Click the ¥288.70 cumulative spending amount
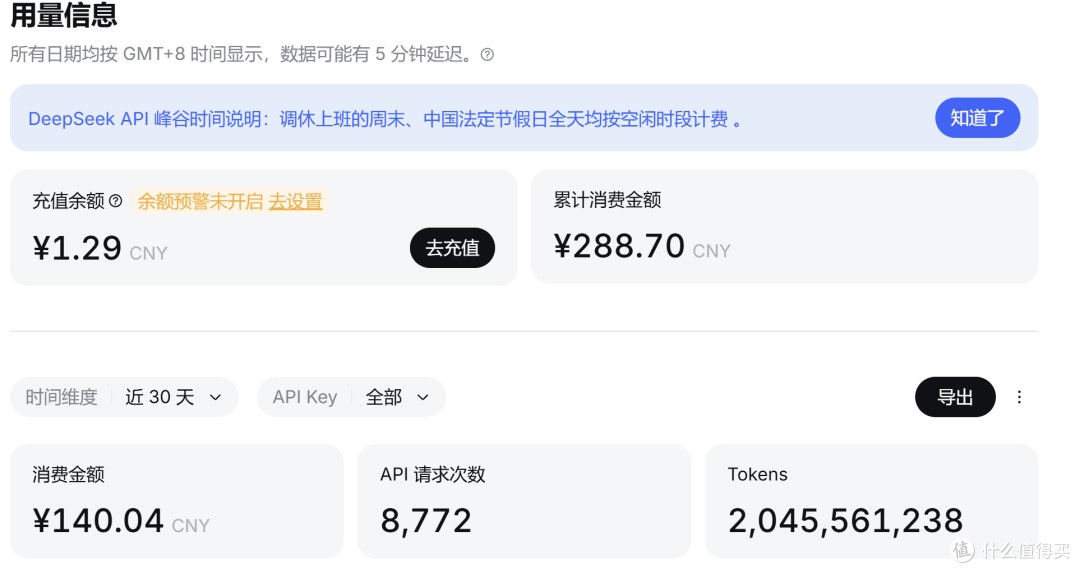Image resolution: width=1080 pixels, height=573 pixels. click(x=619, y=247)
